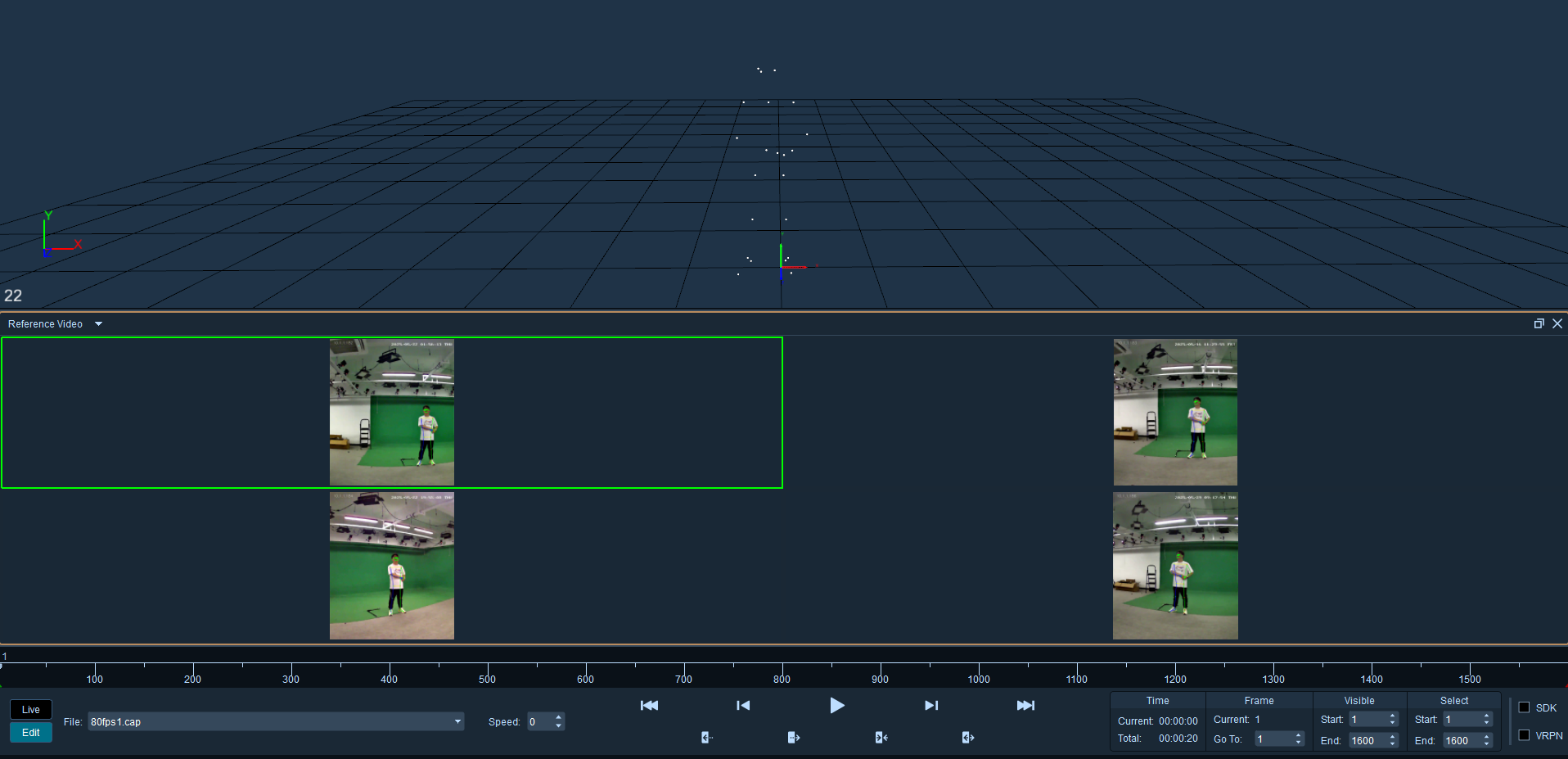Select the green-outlined top-left reference video
This screenshot has height=759, width=1568.
click(x=392, y=413)
